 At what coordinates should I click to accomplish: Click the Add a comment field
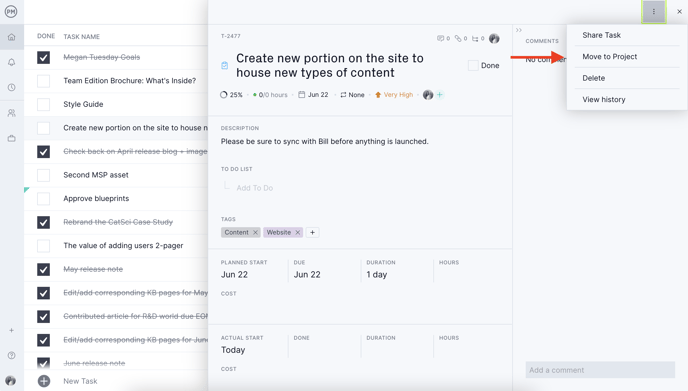coord(600,370)
